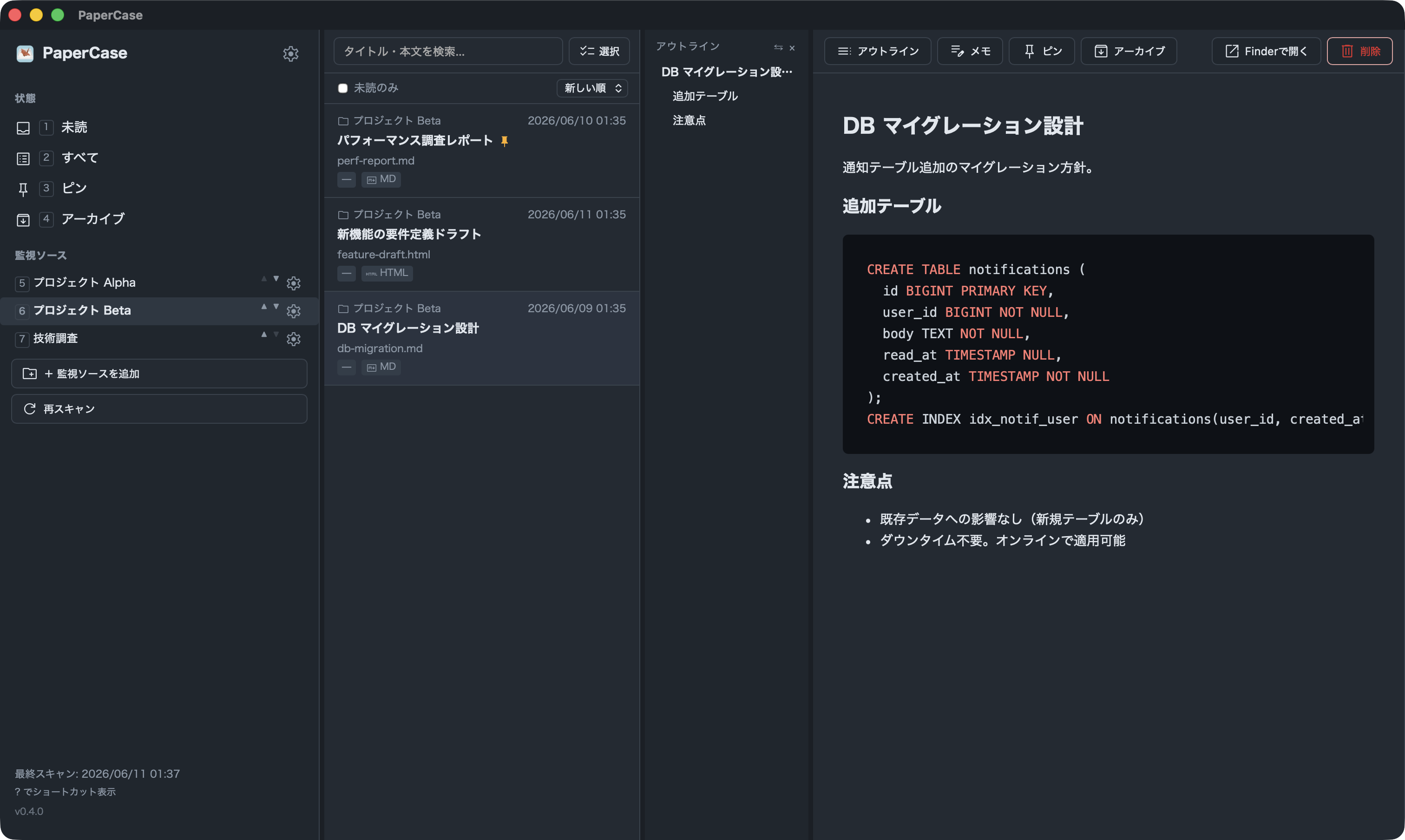The height and width of the screenshot is (840, 1405).
Task: Select すべて in the status list
Action: [160, 158]
